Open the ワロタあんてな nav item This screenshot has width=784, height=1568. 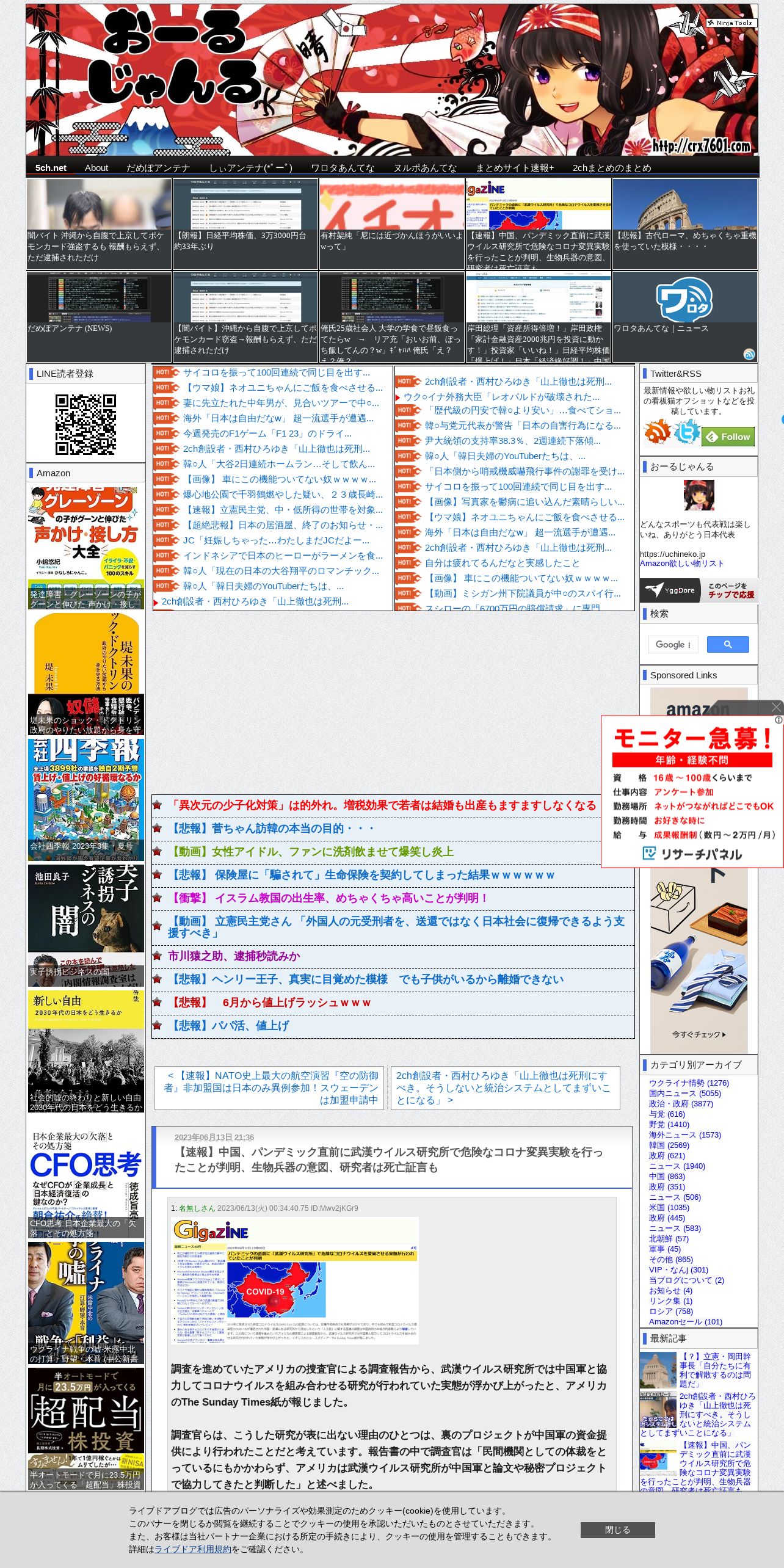click(343, 168)
